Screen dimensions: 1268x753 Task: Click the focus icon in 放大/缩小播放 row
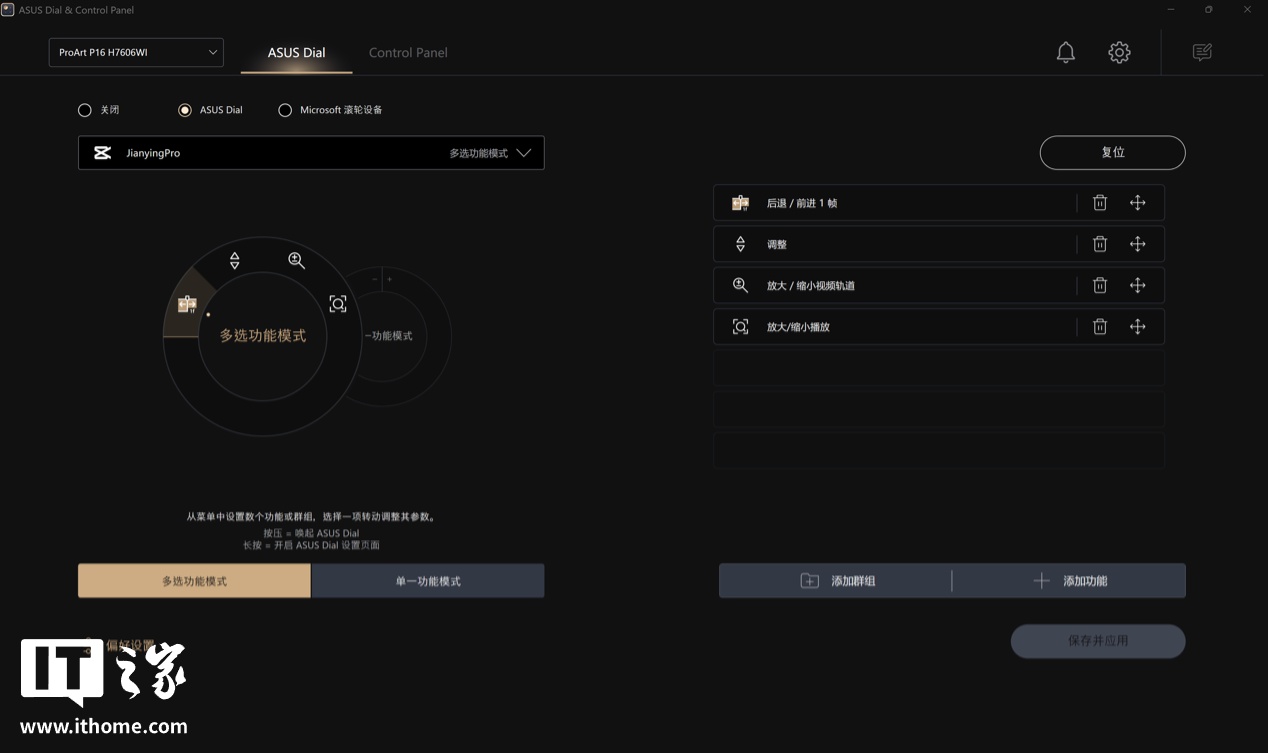[x=740, y=326]
